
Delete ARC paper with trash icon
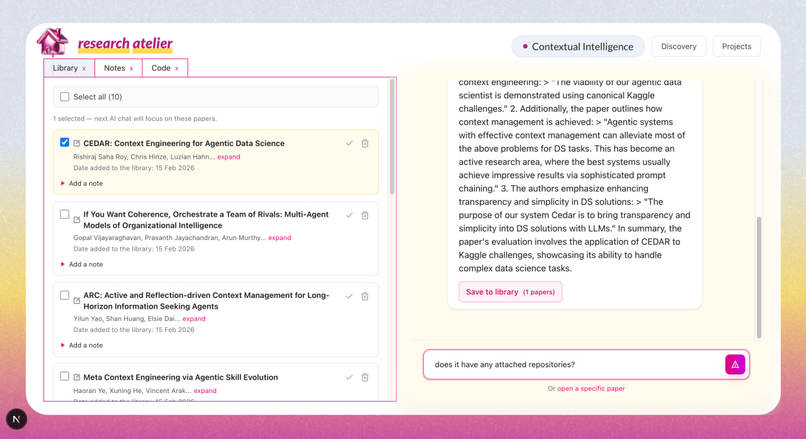pyautogui.click(x=365, y=296)
